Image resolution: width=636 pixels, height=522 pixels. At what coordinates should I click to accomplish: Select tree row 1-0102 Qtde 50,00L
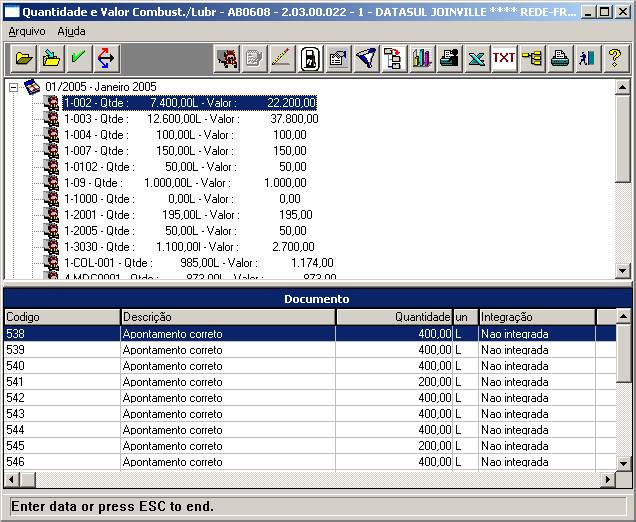[x=185, y=167]
